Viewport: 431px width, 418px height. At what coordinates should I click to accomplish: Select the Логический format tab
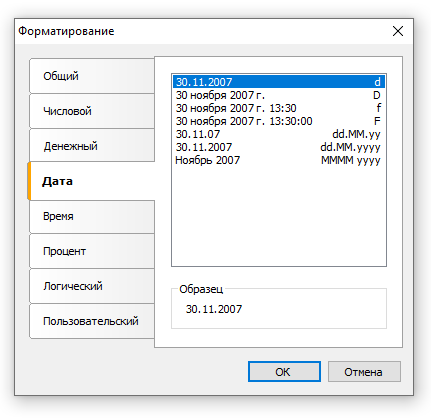92,286
